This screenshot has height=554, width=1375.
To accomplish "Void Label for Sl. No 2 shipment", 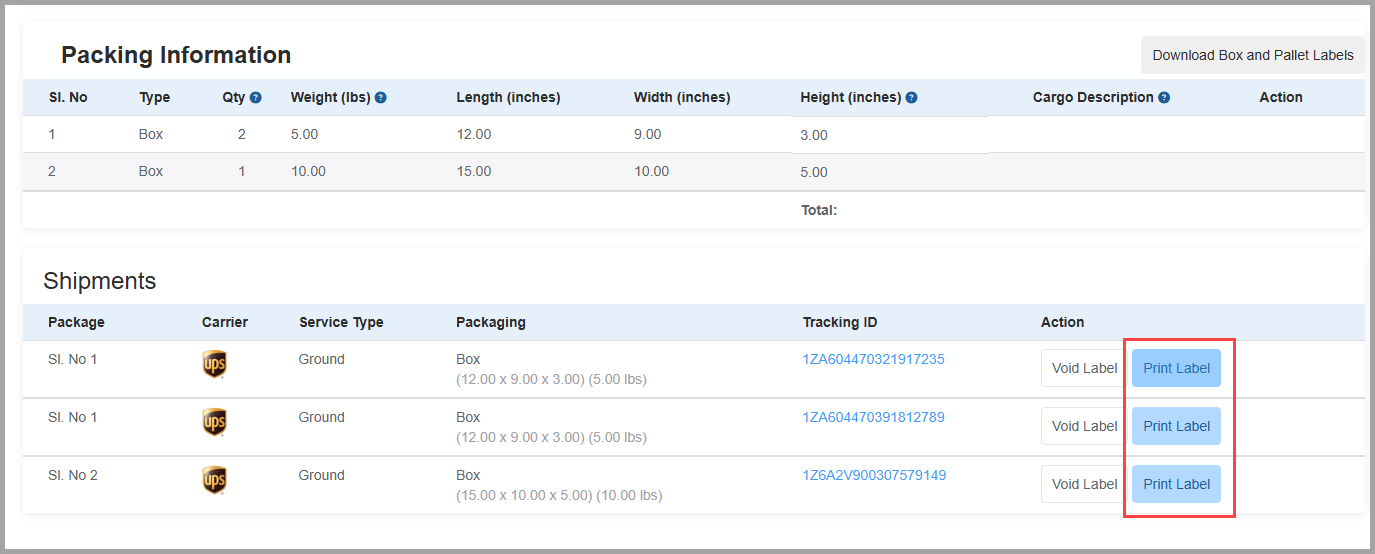I will tap(1084, 484).
